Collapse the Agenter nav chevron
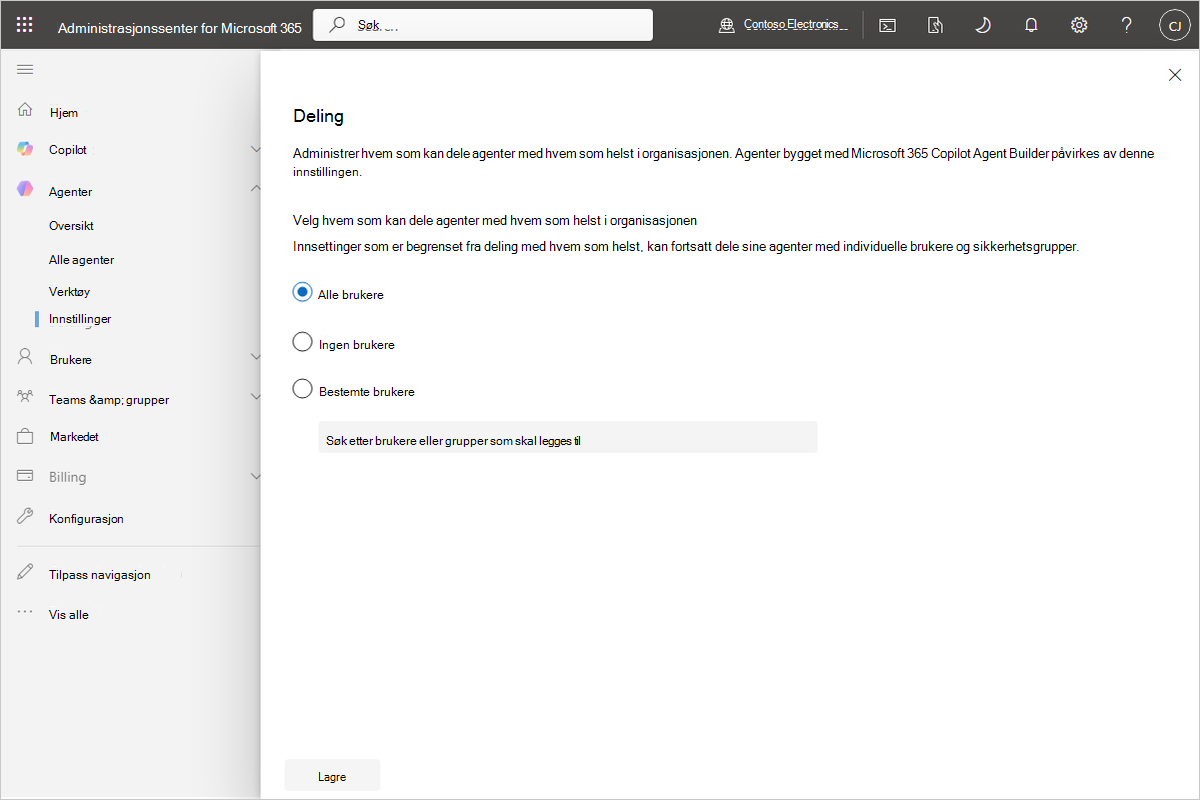Screen dimensions: 1200x800 pyautogui.click(x=255, y=189)
